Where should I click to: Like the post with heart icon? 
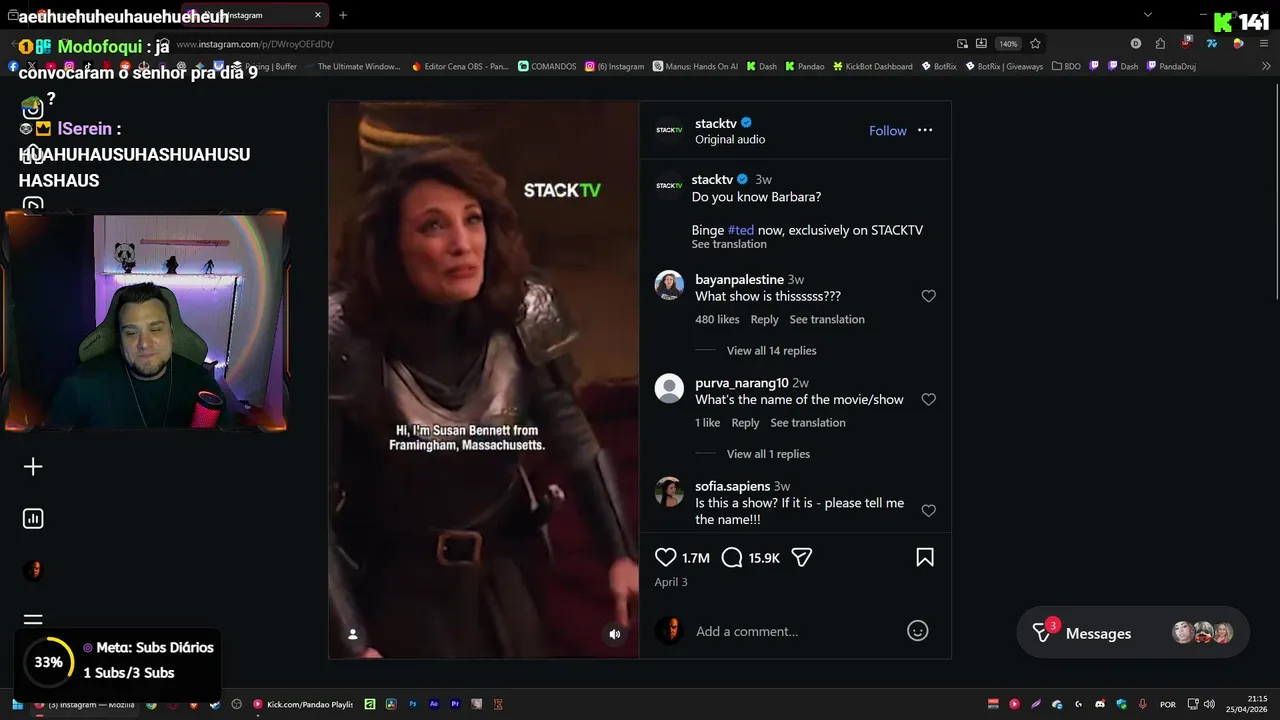coord(666,557)
